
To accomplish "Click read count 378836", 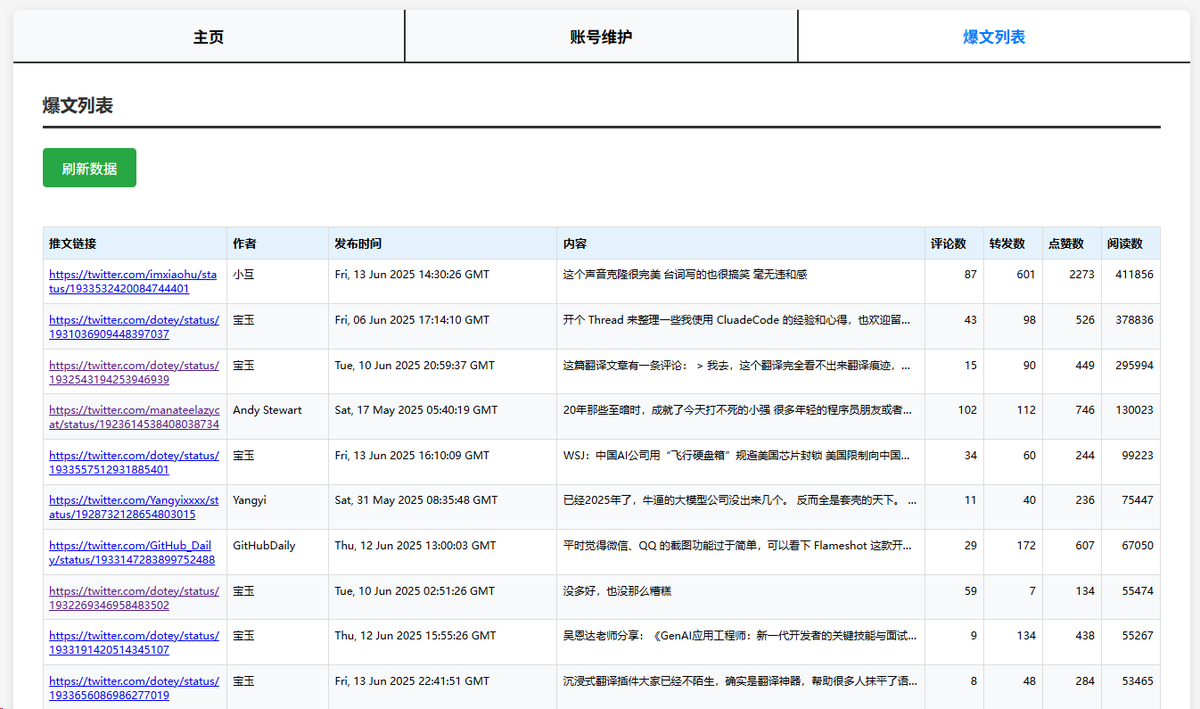I will coord(1134,320).
